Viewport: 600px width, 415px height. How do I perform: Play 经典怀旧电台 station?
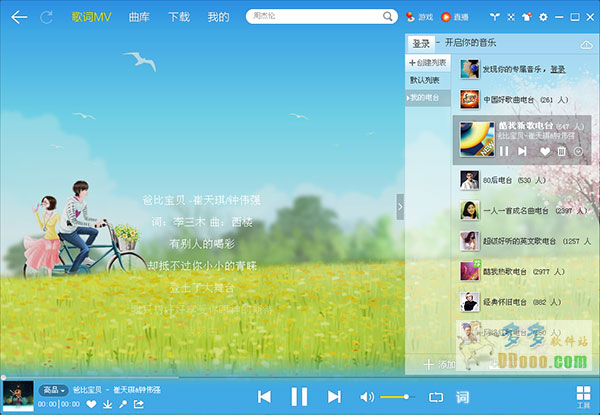pyautogui.click(x=523, y=302)
